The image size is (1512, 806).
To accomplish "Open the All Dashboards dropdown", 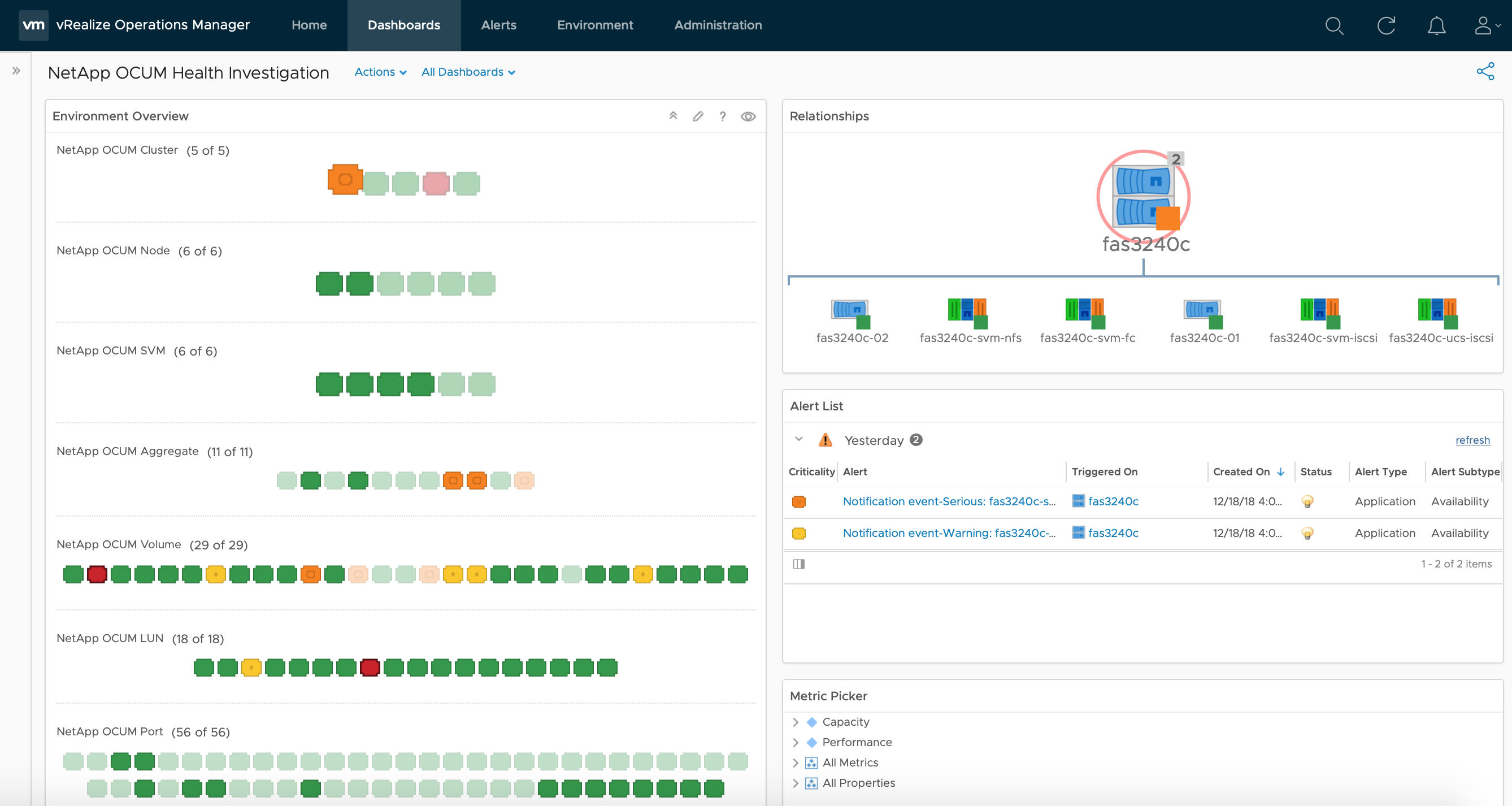I will click(x=468, y=72).
